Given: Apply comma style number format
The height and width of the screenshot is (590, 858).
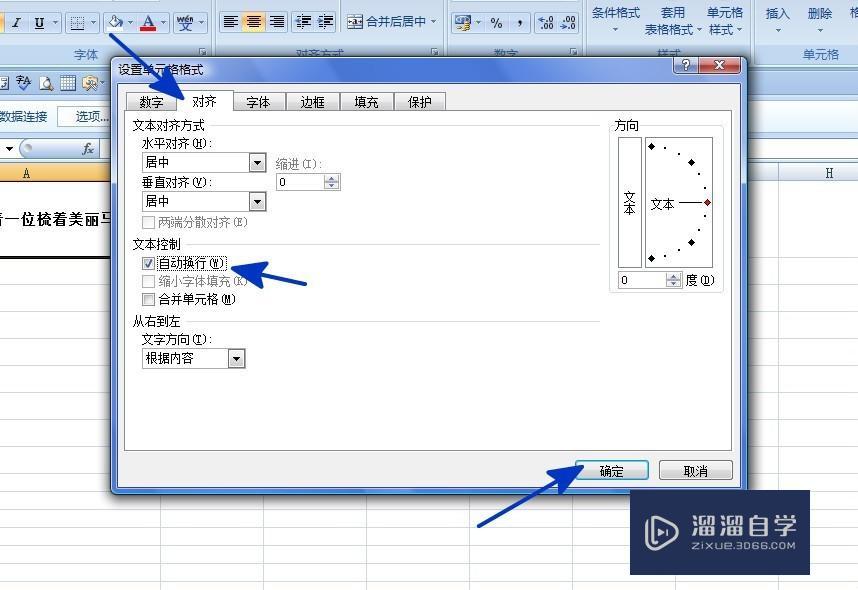Looking at the screenshot, I should (x=520, y=22).
